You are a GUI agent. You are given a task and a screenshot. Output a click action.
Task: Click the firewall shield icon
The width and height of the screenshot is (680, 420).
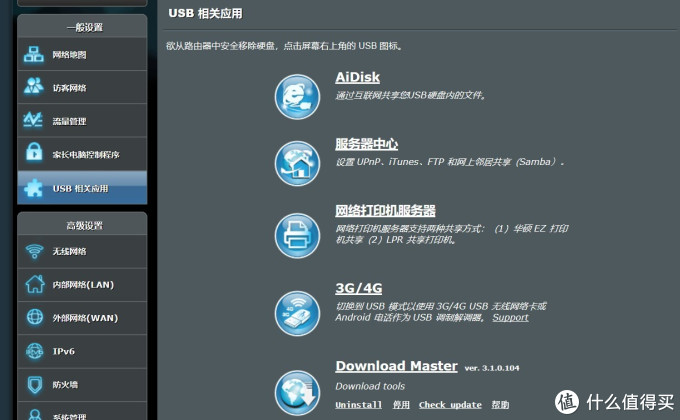[35, 384]
